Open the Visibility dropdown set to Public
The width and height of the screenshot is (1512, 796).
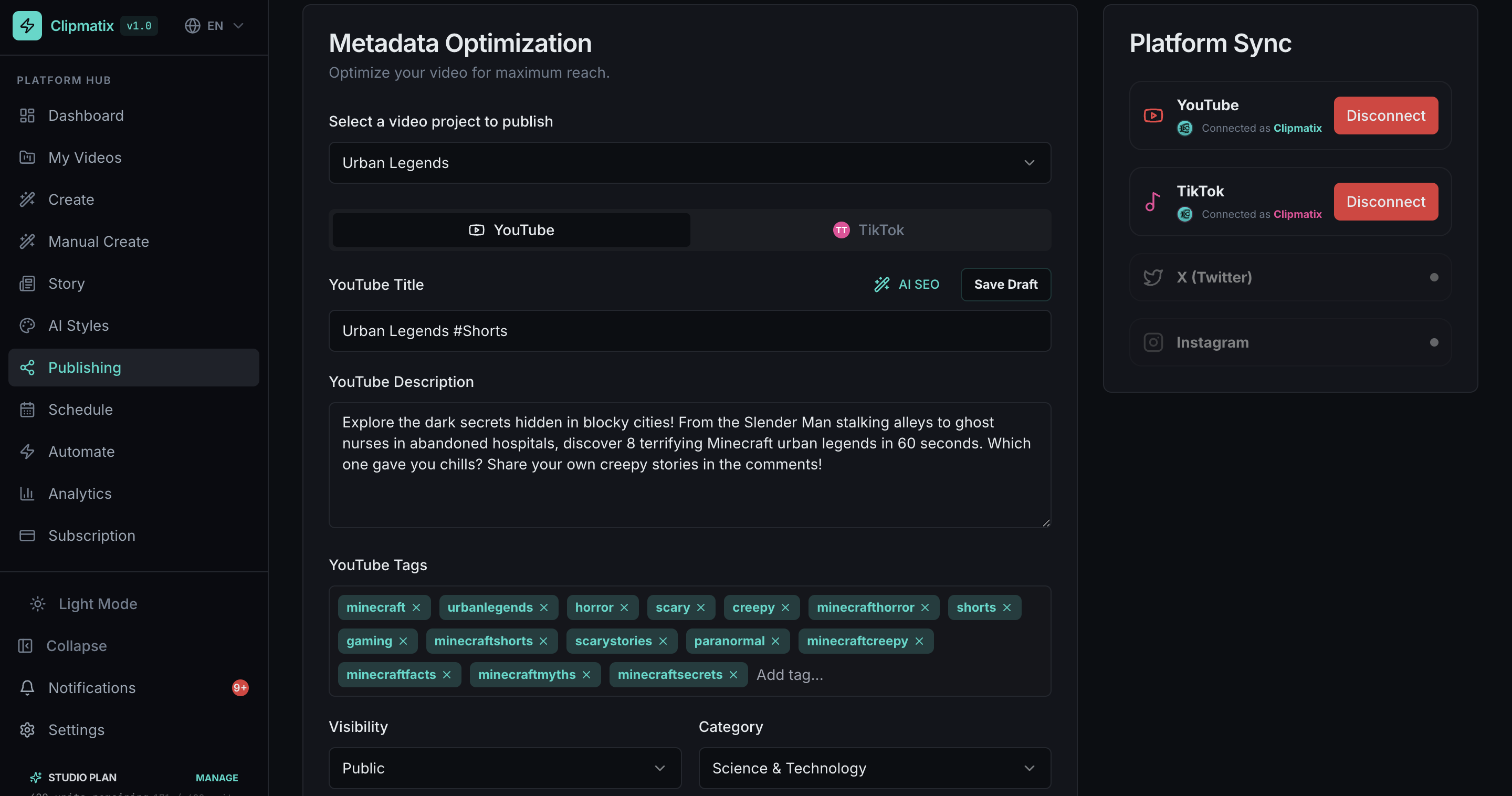click(x=504, y=768)
